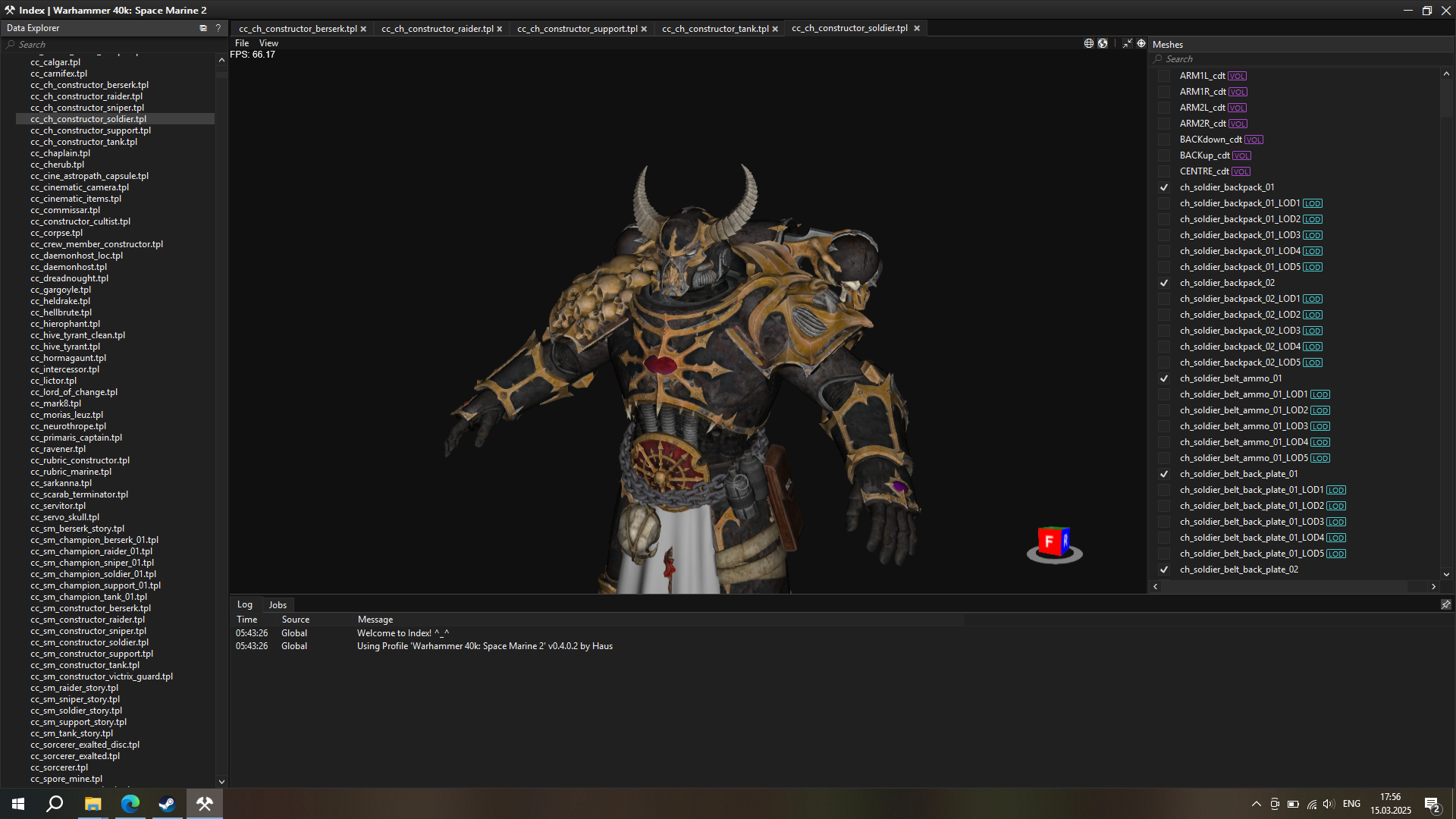Sort log by Message column header
1456x819 pixels.
click(x=375, y=620)
